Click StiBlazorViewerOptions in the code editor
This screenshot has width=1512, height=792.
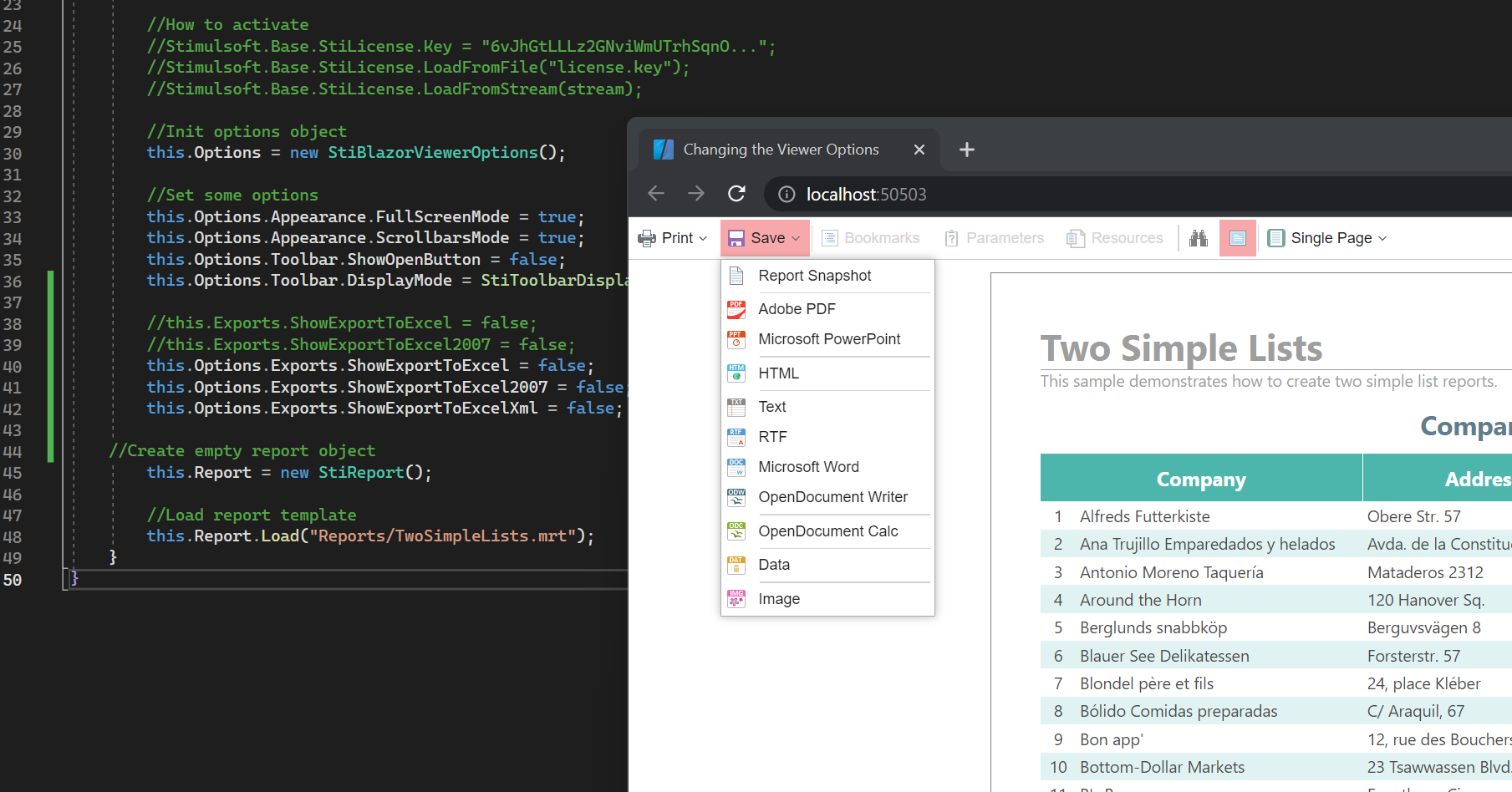point(433,153)
